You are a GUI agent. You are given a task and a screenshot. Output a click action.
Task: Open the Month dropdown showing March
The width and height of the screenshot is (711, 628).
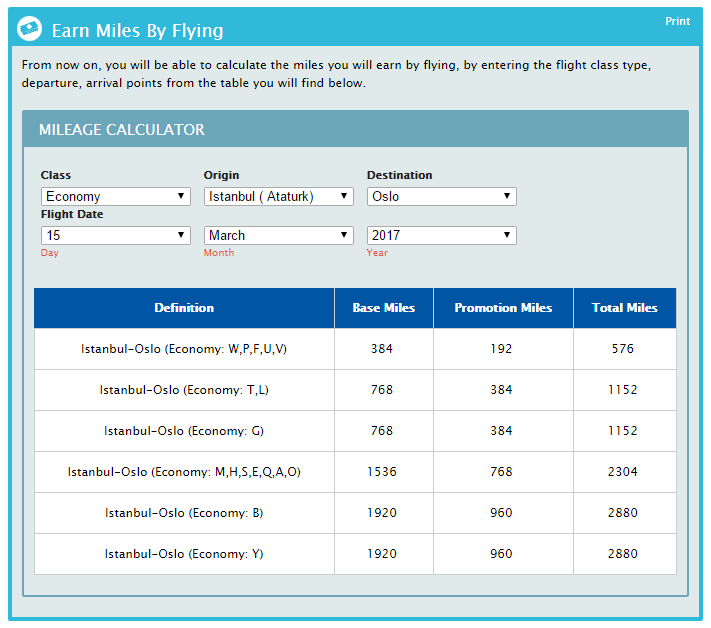pyautogui.click(x=278, y=235)
